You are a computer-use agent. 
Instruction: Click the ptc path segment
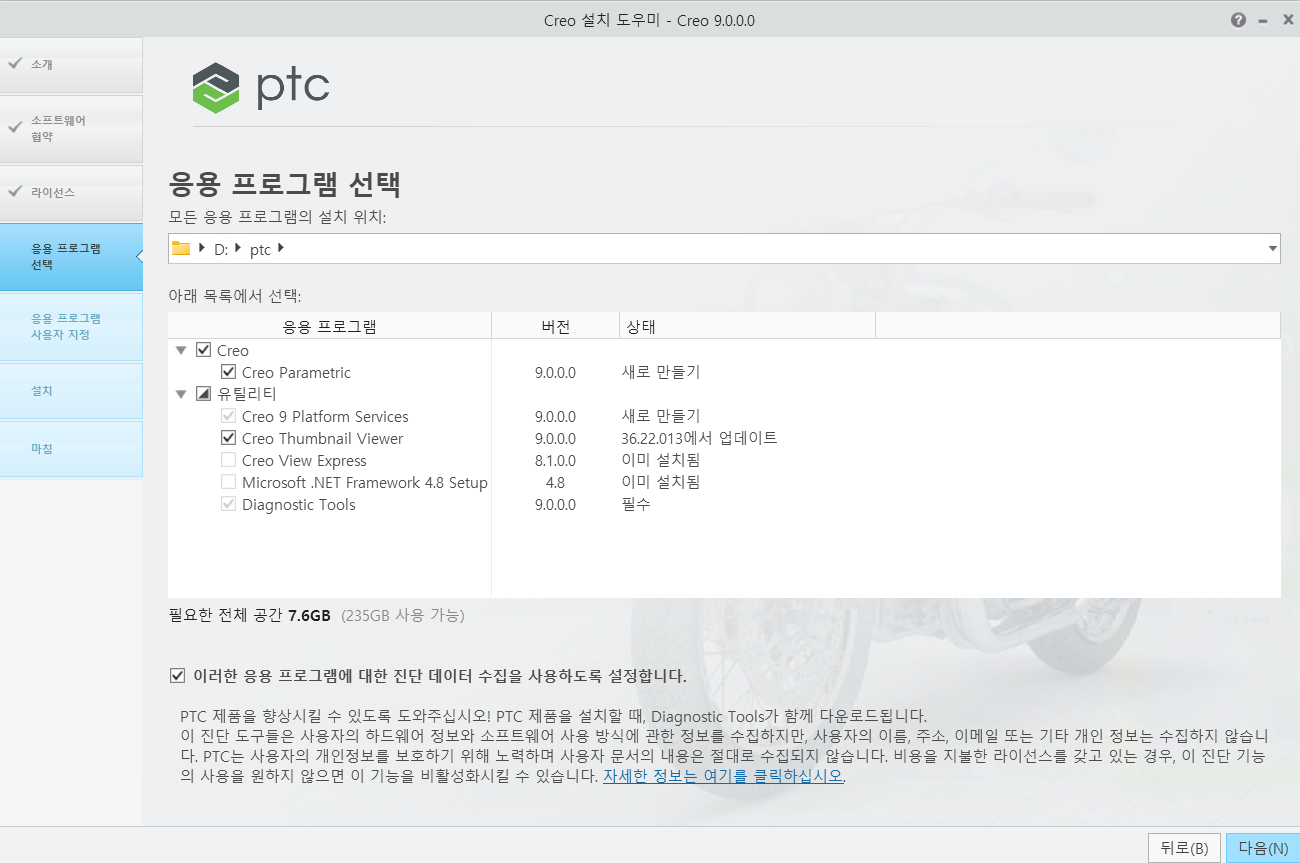(x=260, y=250)
